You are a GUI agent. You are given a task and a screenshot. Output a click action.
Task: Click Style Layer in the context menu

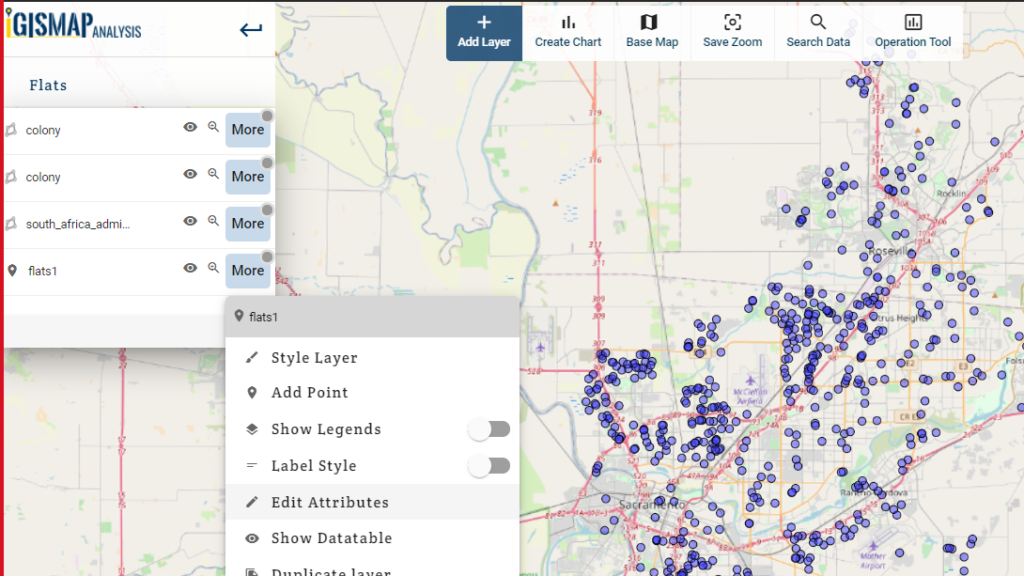[x=315, y=357]
